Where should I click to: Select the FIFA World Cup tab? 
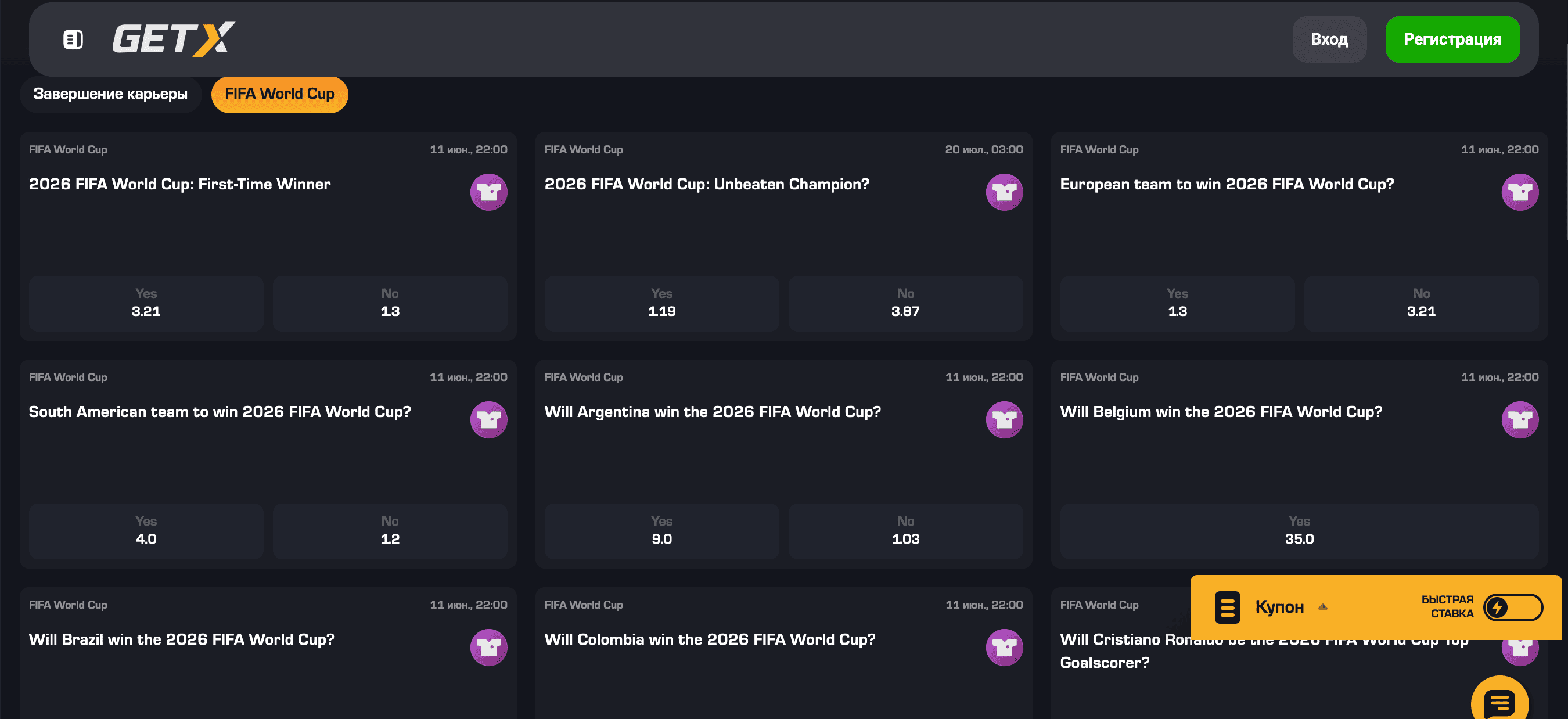point(279,94)
